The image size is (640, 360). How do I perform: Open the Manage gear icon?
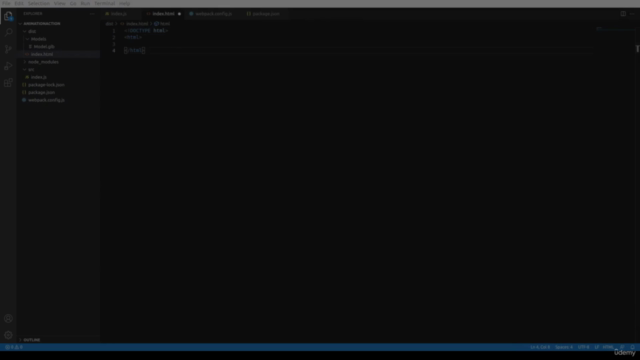(x=8, y=335)
